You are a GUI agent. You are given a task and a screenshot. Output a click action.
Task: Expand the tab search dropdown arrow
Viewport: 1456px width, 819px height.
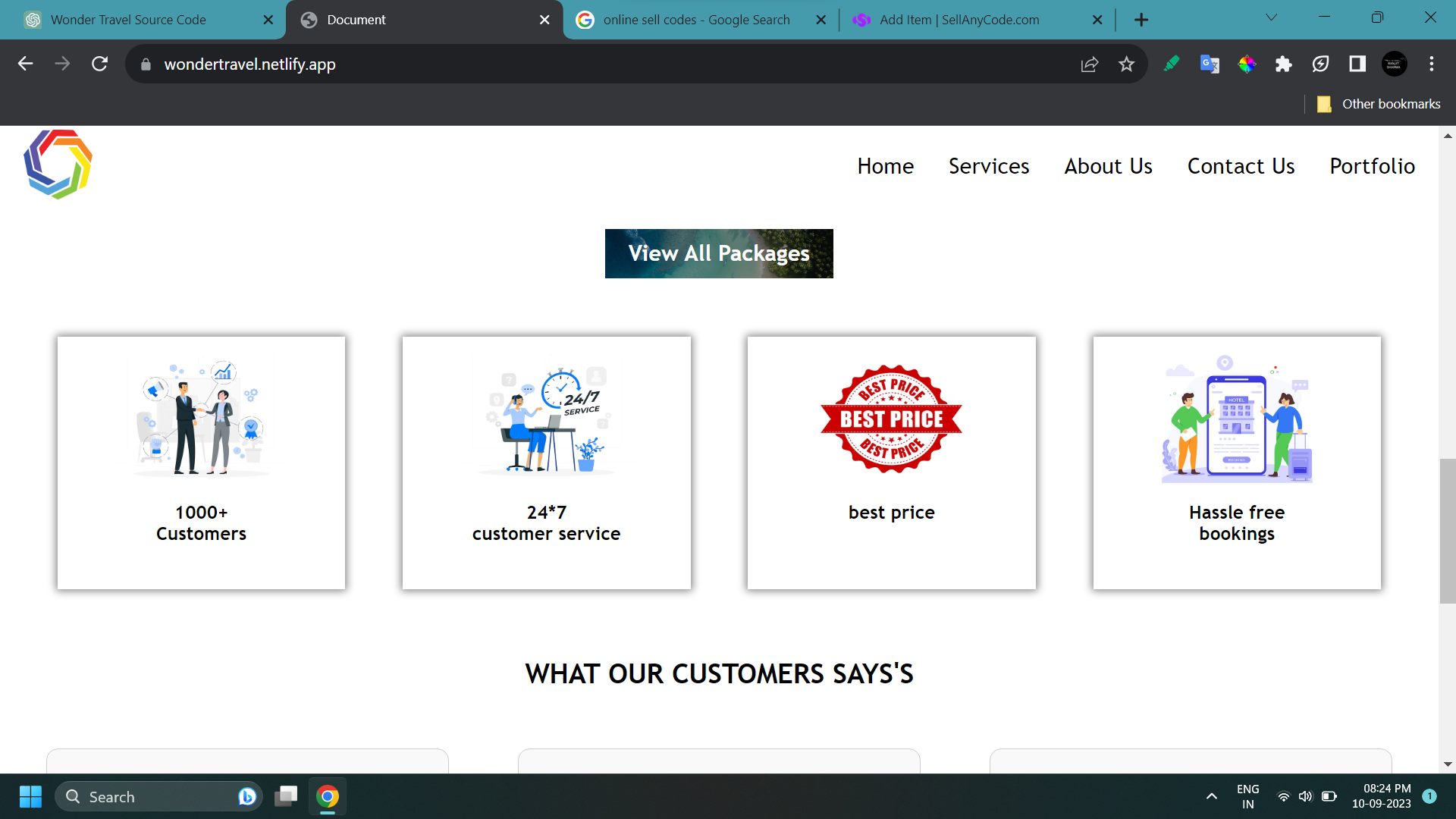pos(1272,18)
